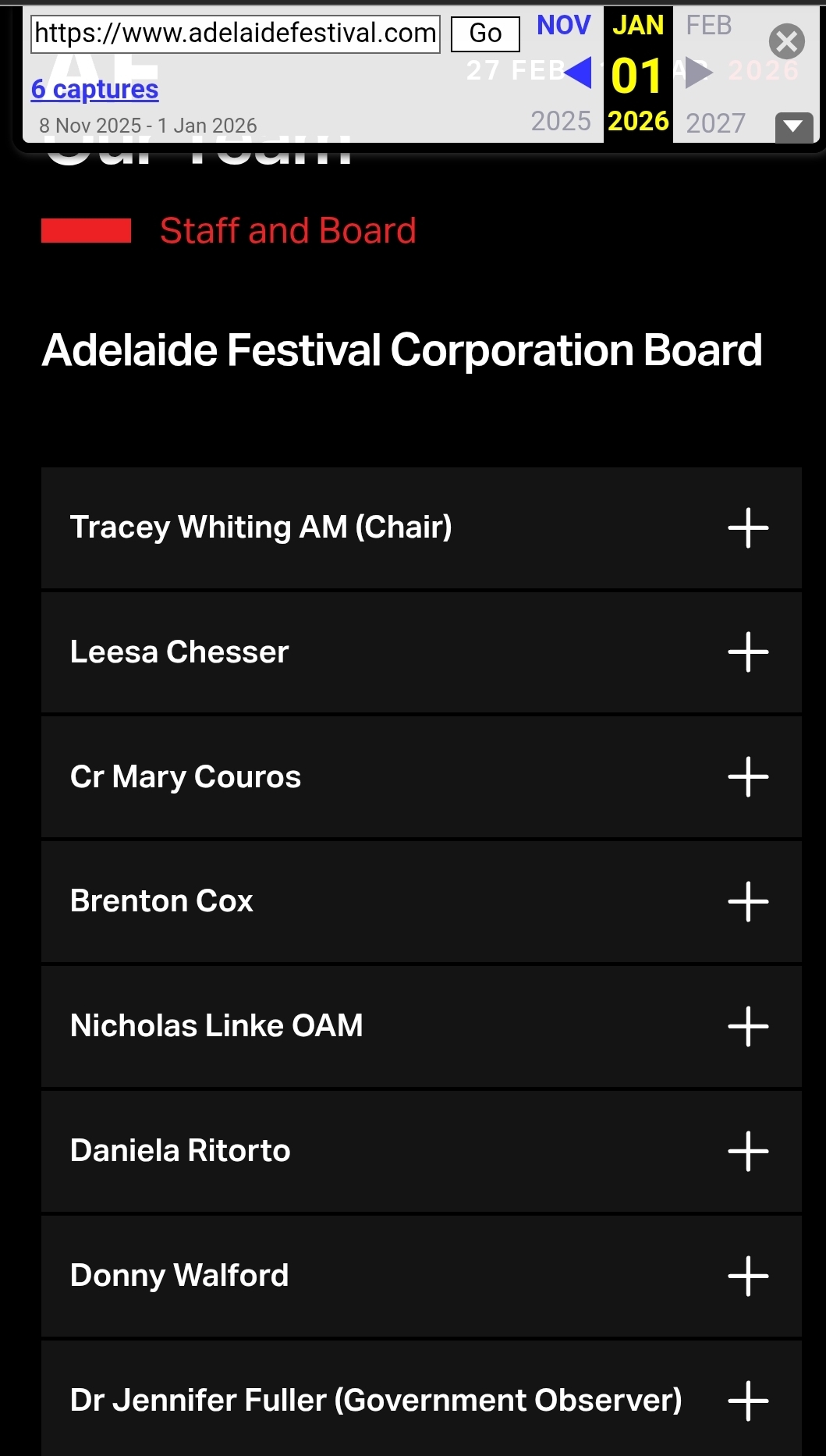826x1456 pixels.
Task: Open Dr Jennifer Fuller accordion row
Action: click(x=421, y=1400)
